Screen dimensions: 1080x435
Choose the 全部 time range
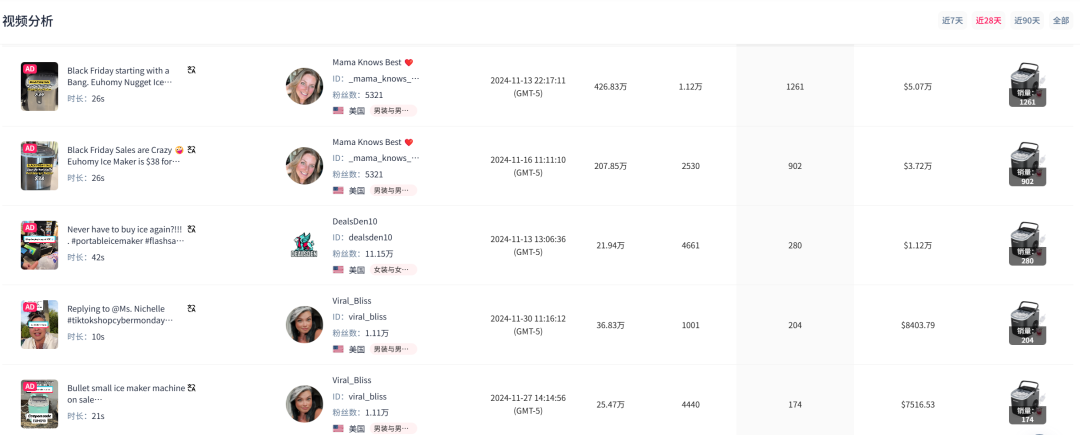click(1060, 20)
